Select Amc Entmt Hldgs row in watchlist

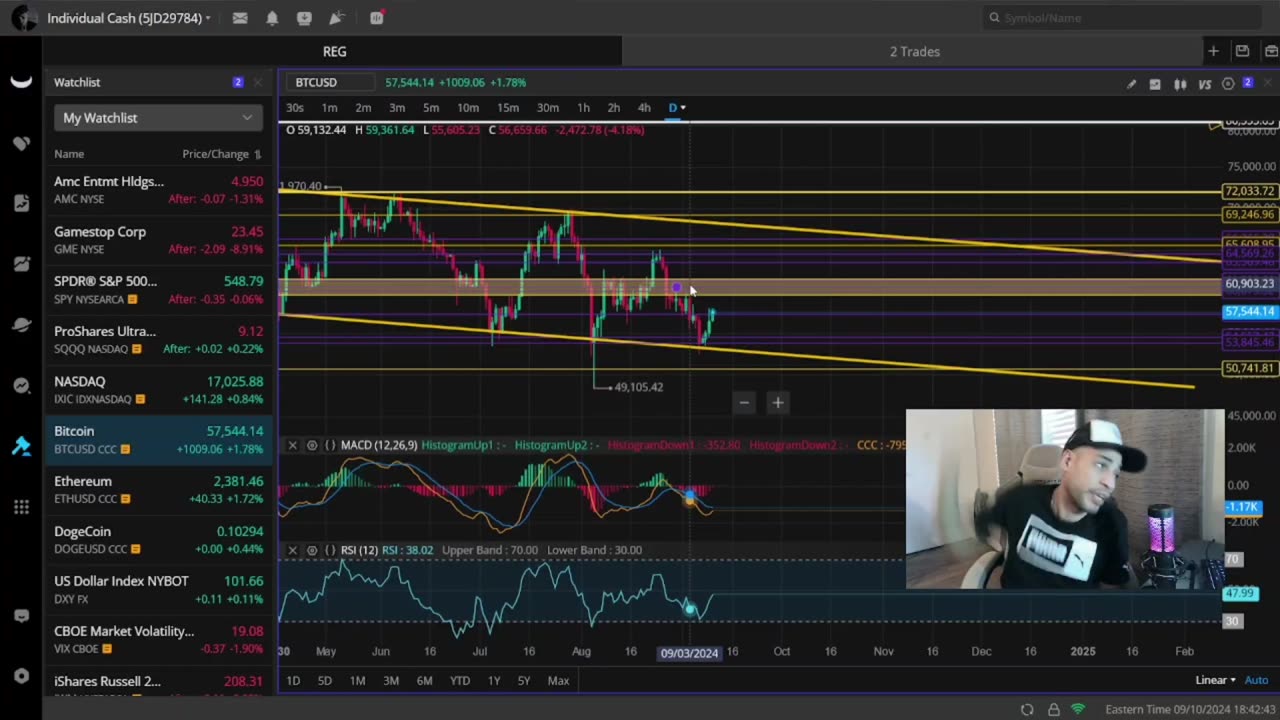[158, 190]
